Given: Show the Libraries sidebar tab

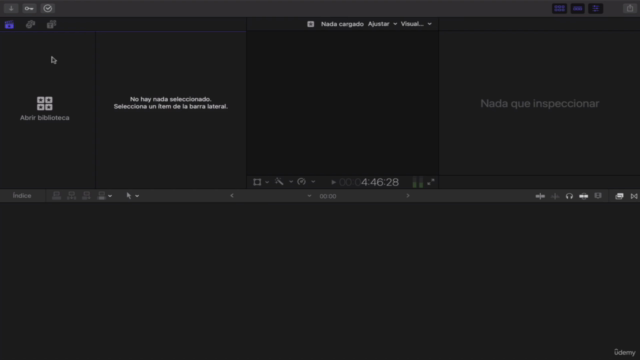Looking at the screenshot, I should [x=9, y=24].
